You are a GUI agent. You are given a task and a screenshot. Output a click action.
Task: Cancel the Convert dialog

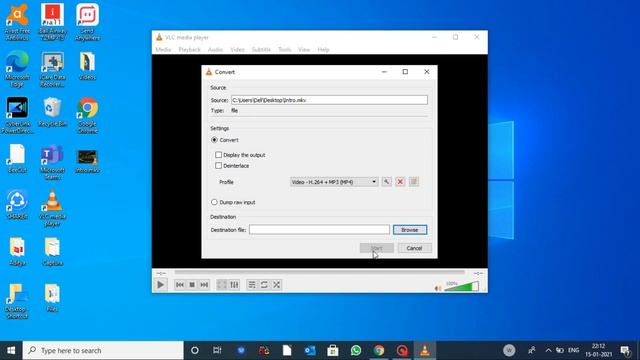click(x=414, y=248)
